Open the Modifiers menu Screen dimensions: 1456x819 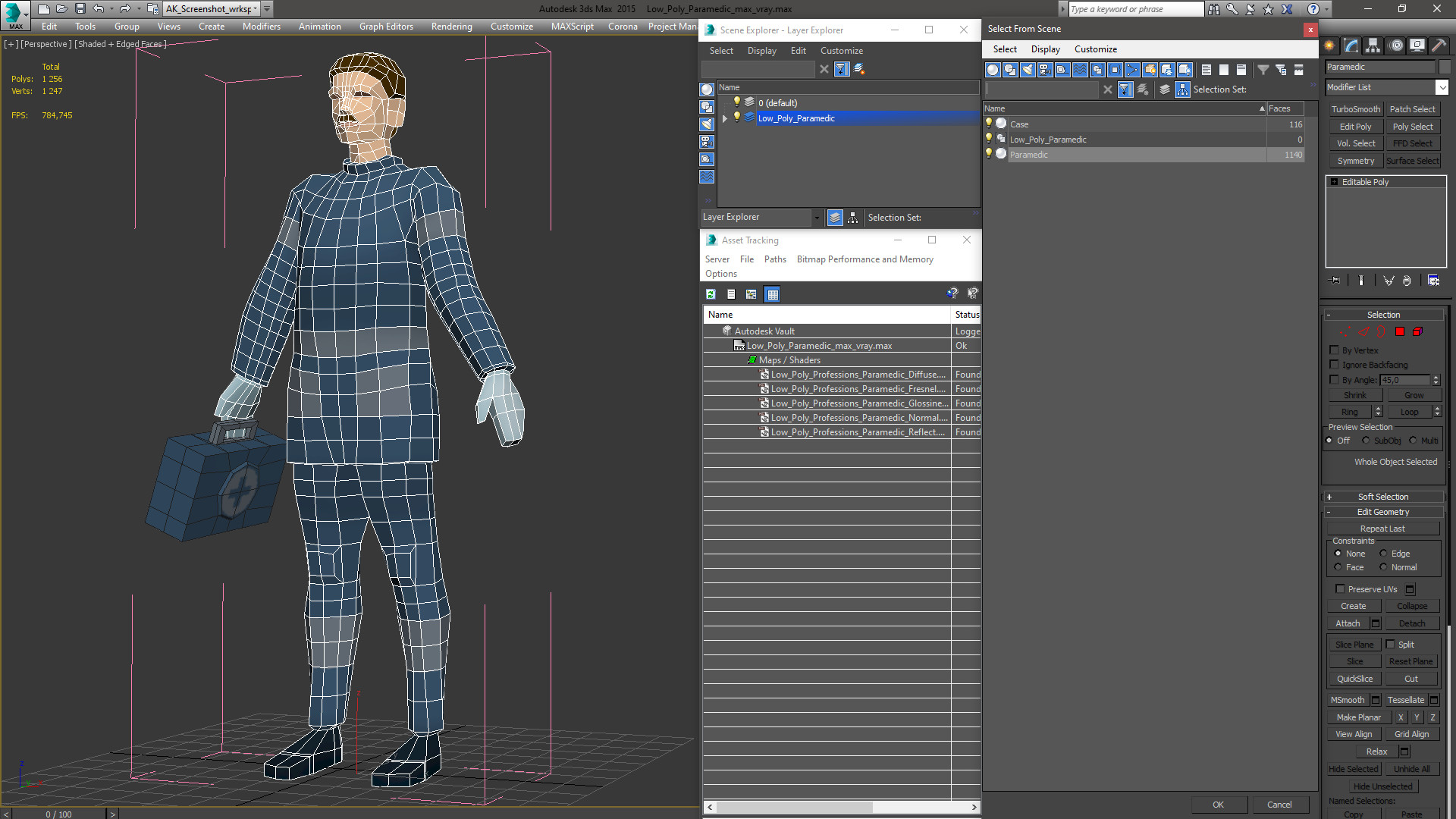[x=261, y=27]
